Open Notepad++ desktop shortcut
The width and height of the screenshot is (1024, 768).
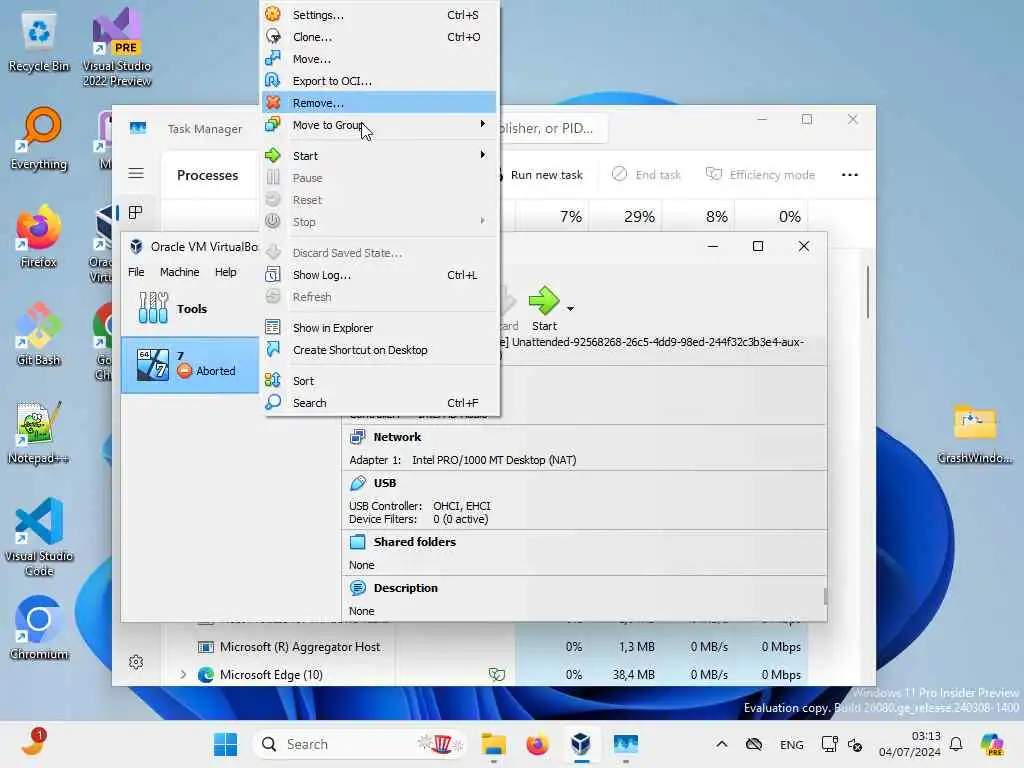(39, 432)
